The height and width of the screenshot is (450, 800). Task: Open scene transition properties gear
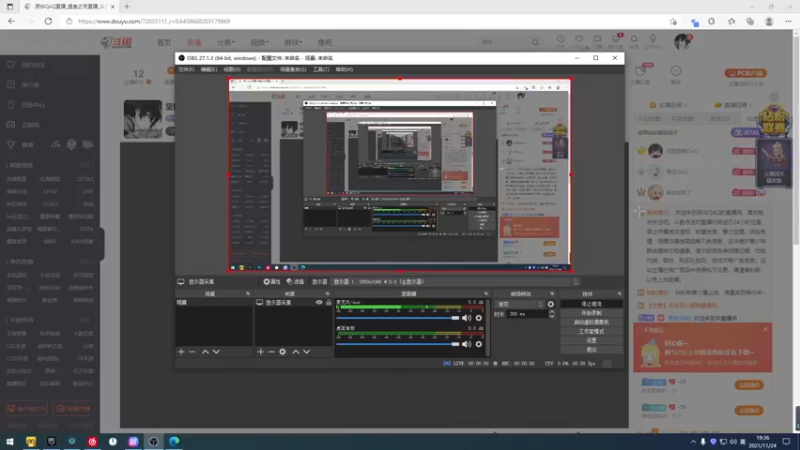[551, 304]
